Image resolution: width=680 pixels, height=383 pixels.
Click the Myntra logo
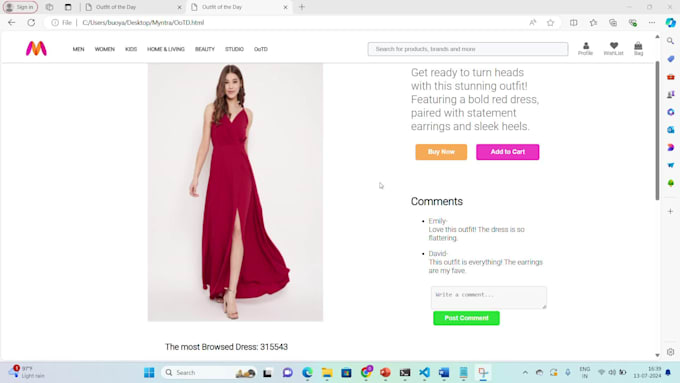tap(36, 49)
